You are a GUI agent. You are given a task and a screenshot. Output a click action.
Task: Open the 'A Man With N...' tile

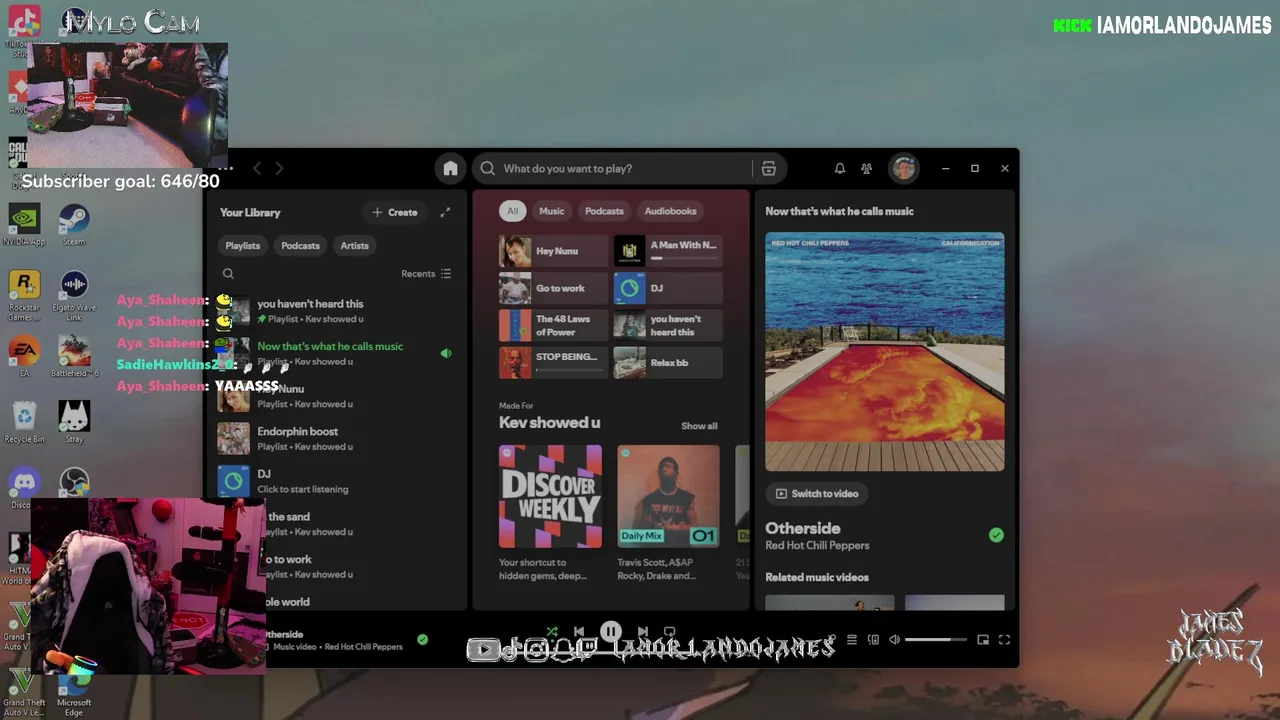click(668, 251)
